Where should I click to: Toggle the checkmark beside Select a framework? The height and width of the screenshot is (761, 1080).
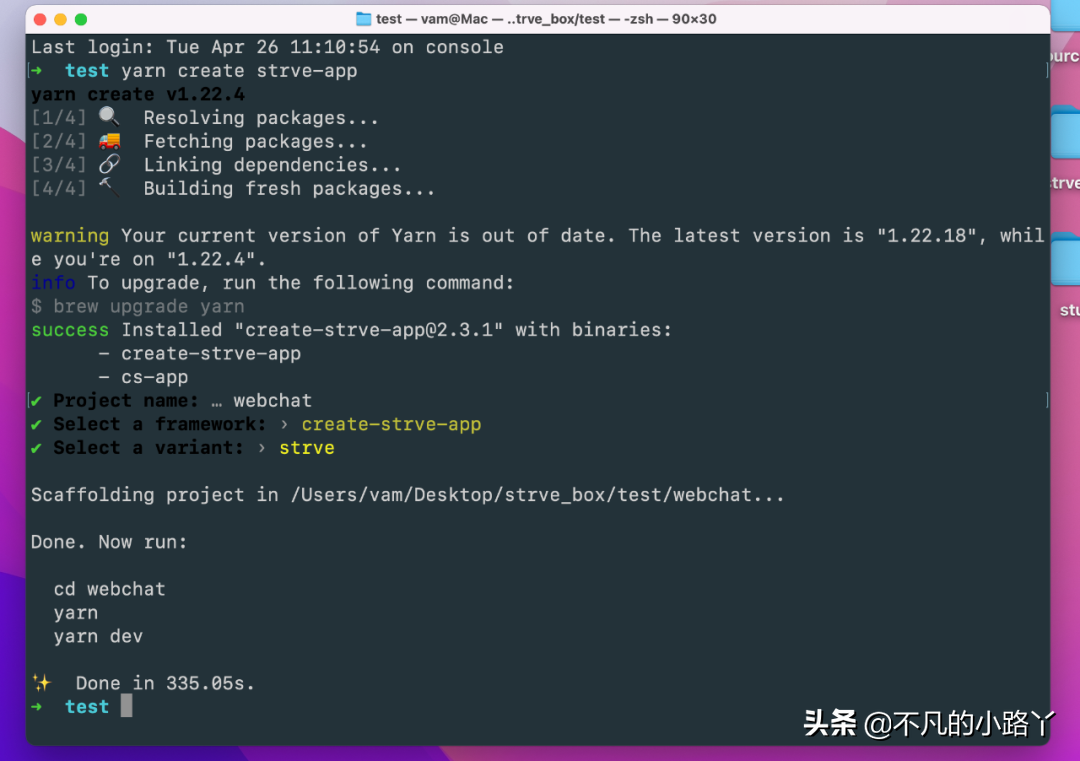point(35,423)
